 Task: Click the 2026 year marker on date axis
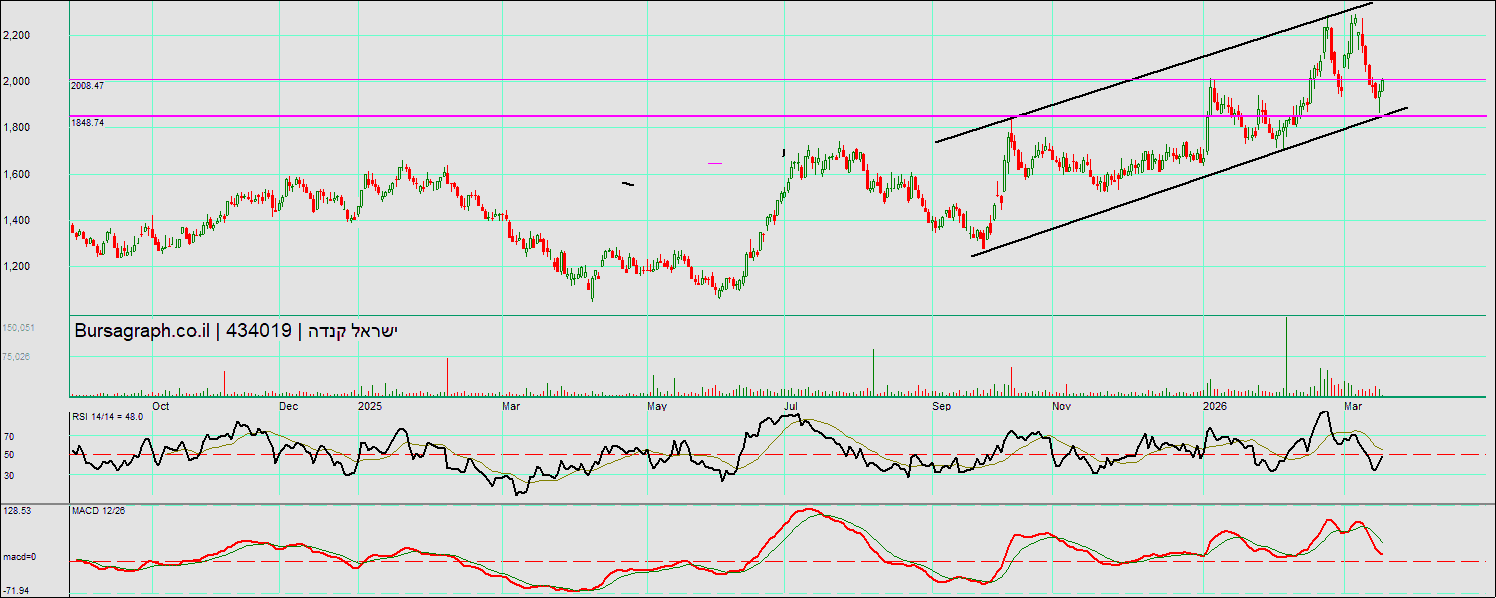(1214, 407)
